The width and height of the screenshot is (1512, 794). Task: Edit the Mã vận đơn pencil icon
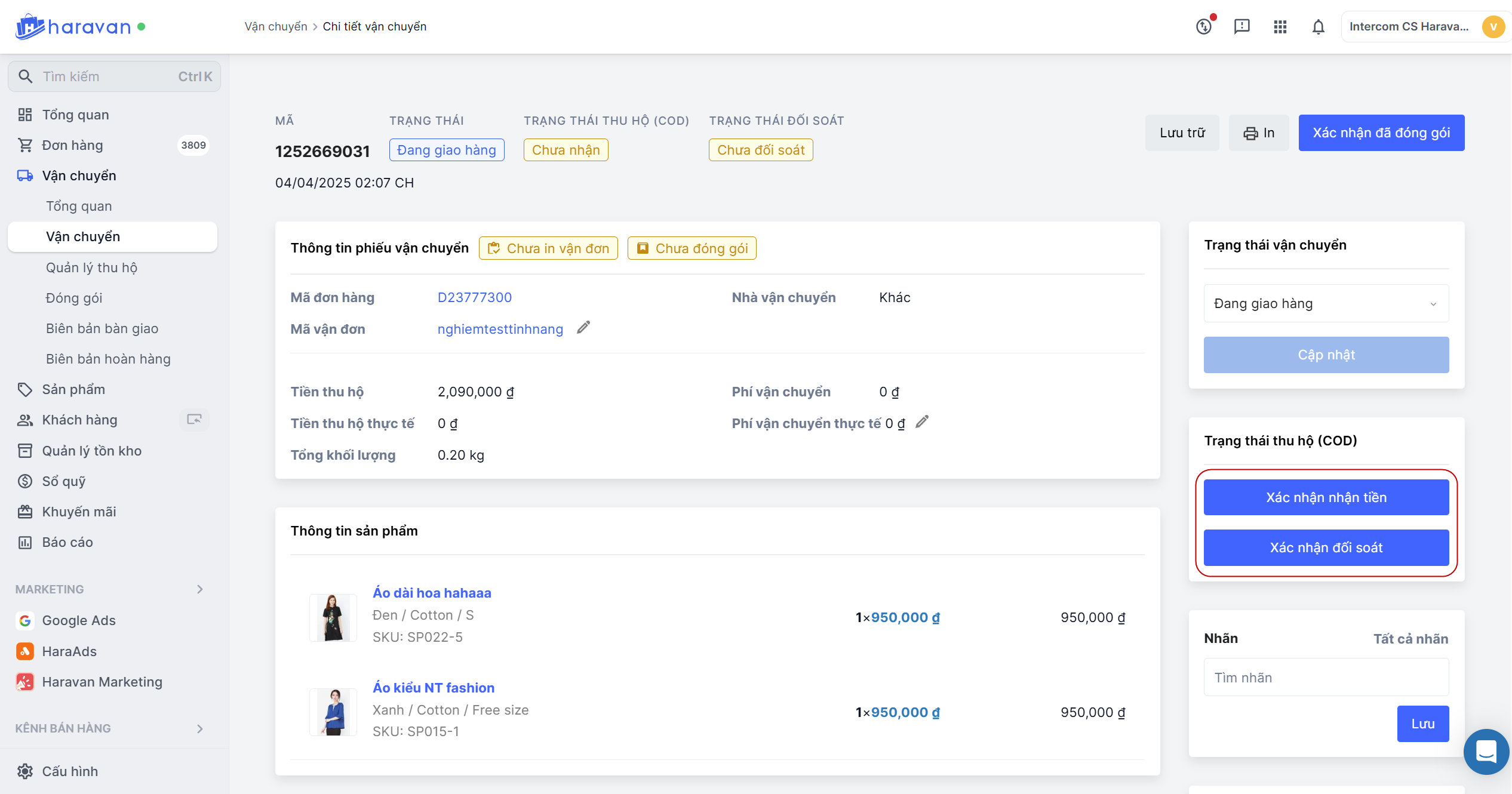pos(583,328)
